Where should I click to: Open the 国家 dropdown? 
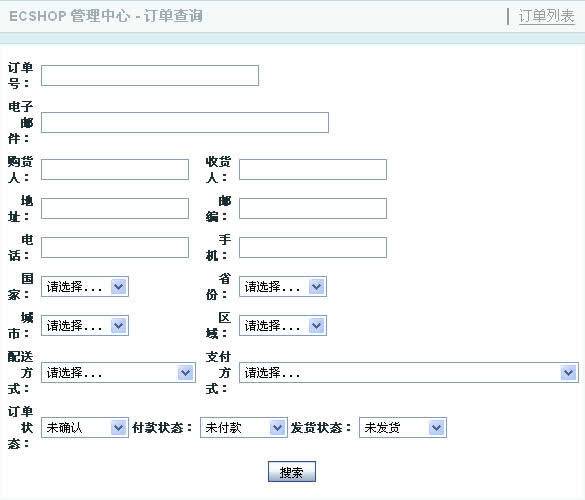[85, 287]
